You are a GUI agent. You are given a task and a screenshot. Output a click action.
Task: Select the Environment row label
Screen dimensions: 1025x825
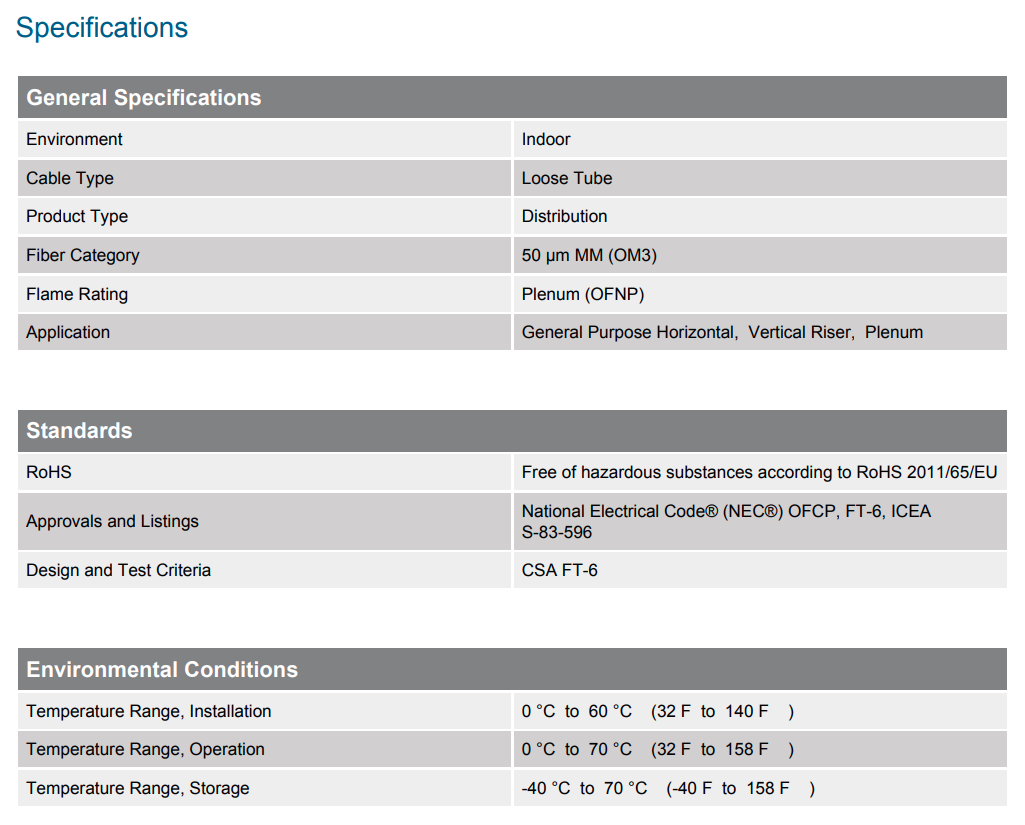click(x=74, y=139)
